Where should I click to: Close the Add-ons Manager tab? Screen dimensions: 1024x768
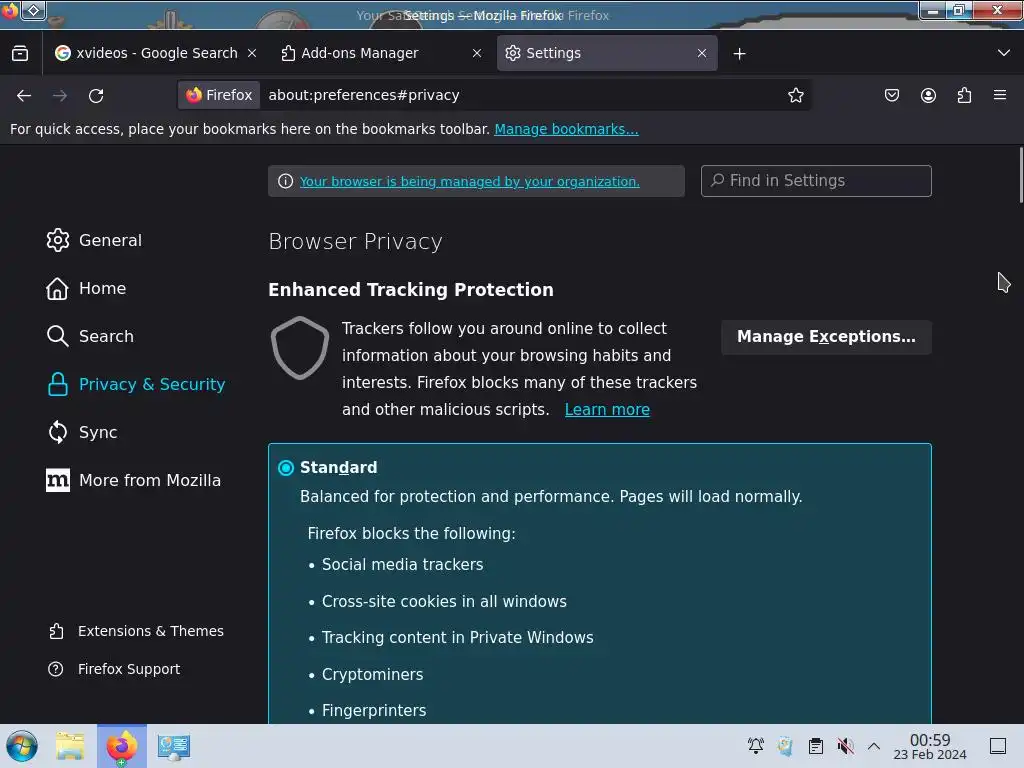point(477,53)
